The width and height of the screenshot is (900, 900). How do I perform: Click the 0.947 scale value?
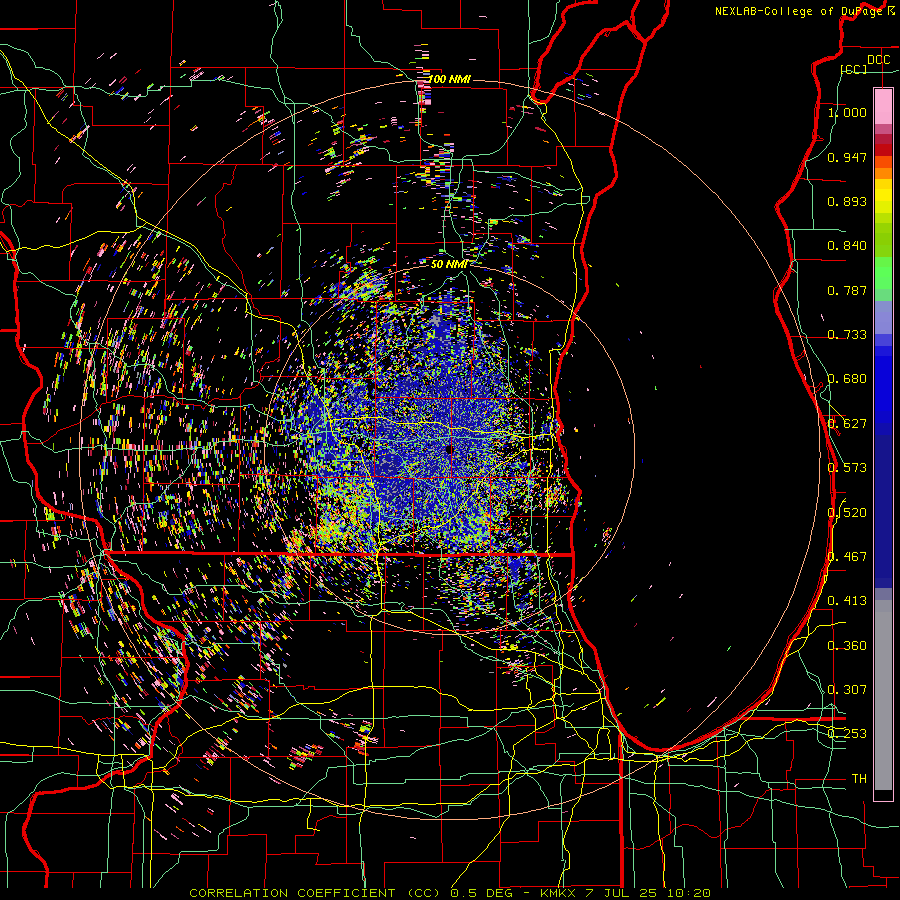(847, 157)
